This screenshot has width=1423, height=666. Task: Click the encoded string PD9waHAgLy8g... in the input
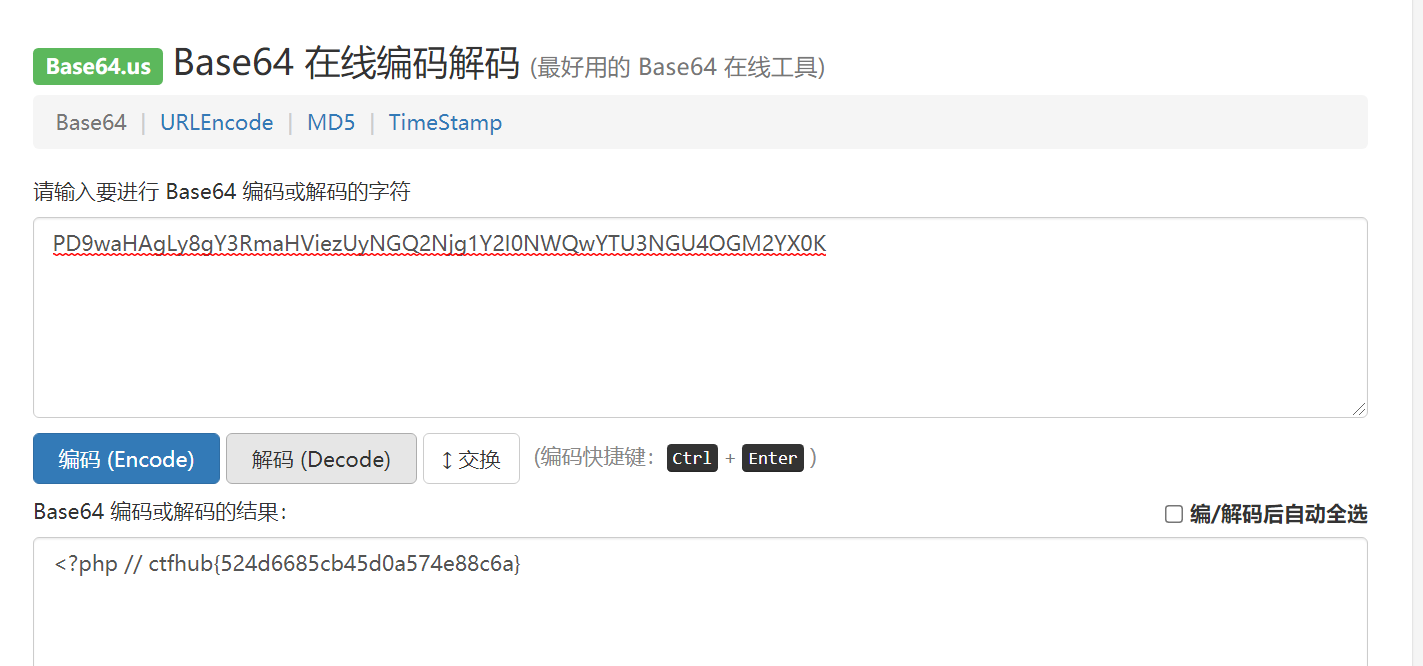coord(439,245)
